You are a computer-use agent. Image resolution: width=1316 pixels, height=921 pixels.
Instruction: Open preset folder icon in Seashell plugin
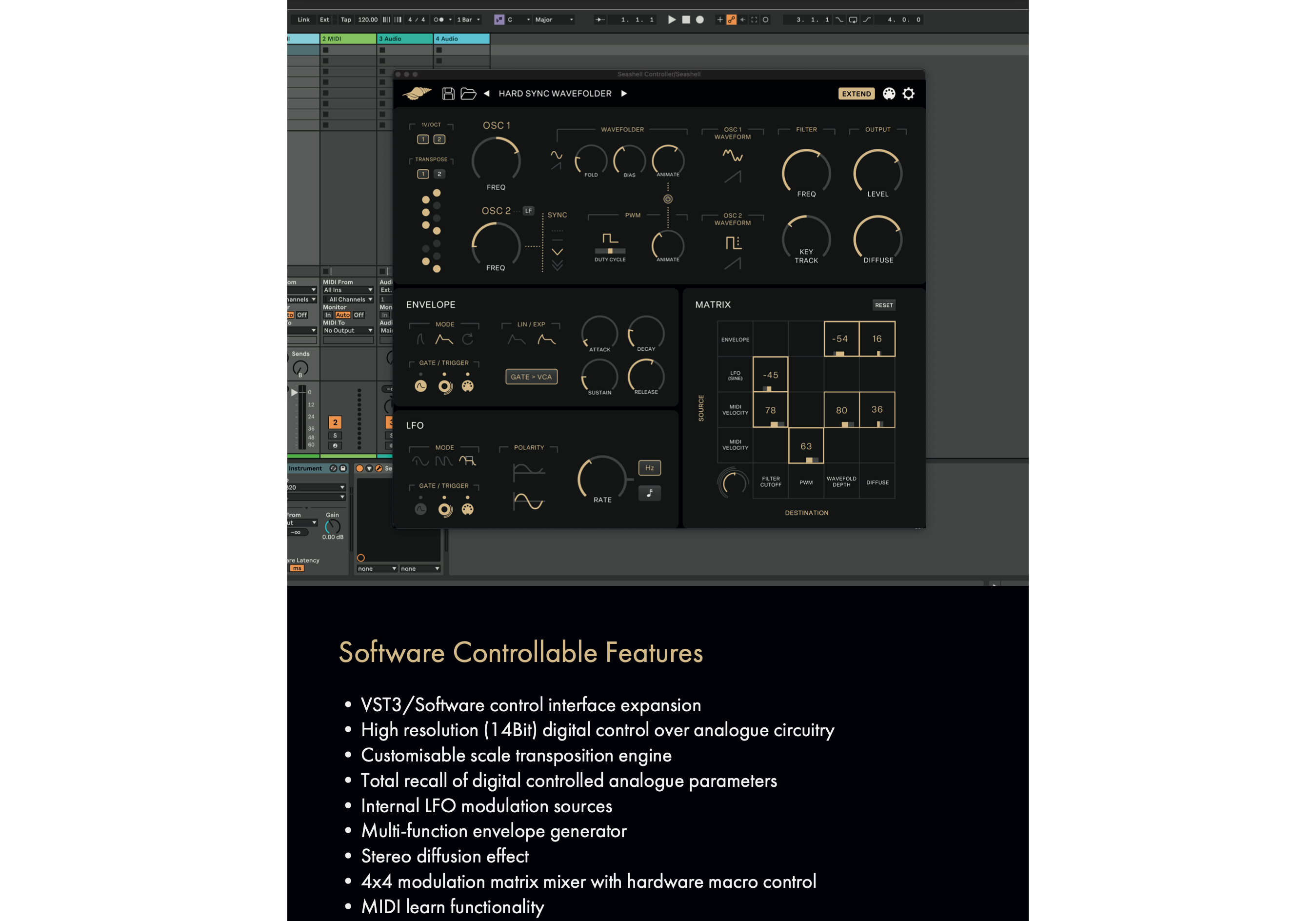point(468,94)
